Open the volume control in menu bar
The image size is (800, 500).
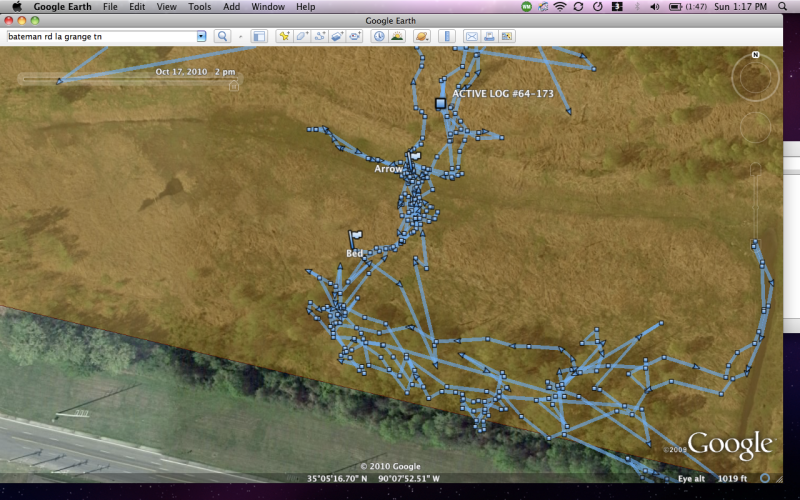click(x=655, y=7)
